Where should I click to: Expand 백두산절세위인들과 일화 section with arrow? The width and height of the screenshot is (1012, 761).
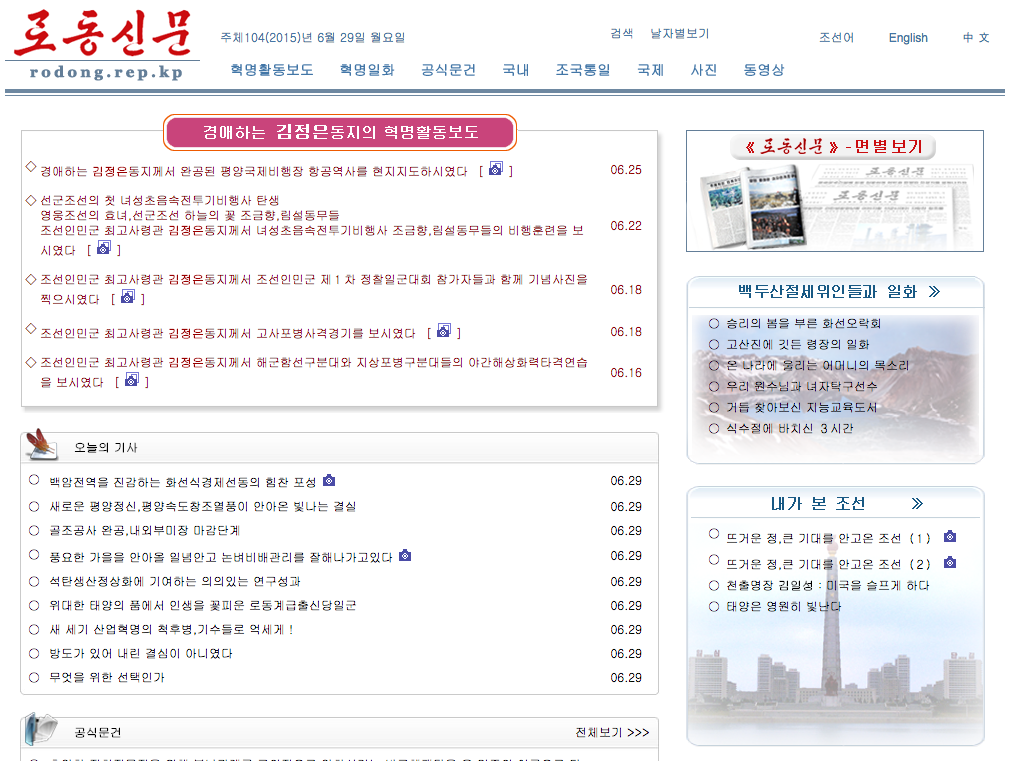(x=934, y=292)
